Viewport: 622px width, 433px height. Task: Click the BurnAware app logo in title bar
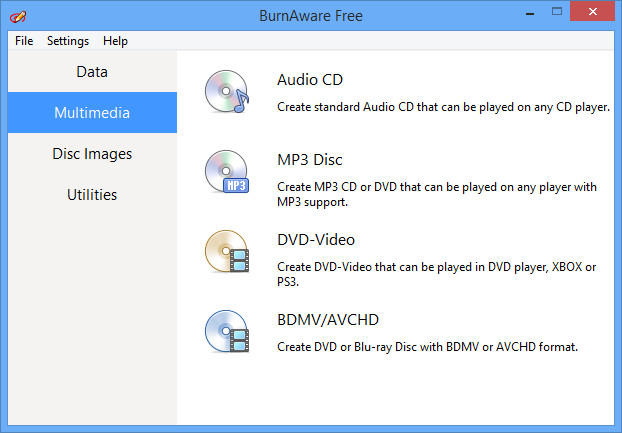pyautogui.click(x=18, y=16)
